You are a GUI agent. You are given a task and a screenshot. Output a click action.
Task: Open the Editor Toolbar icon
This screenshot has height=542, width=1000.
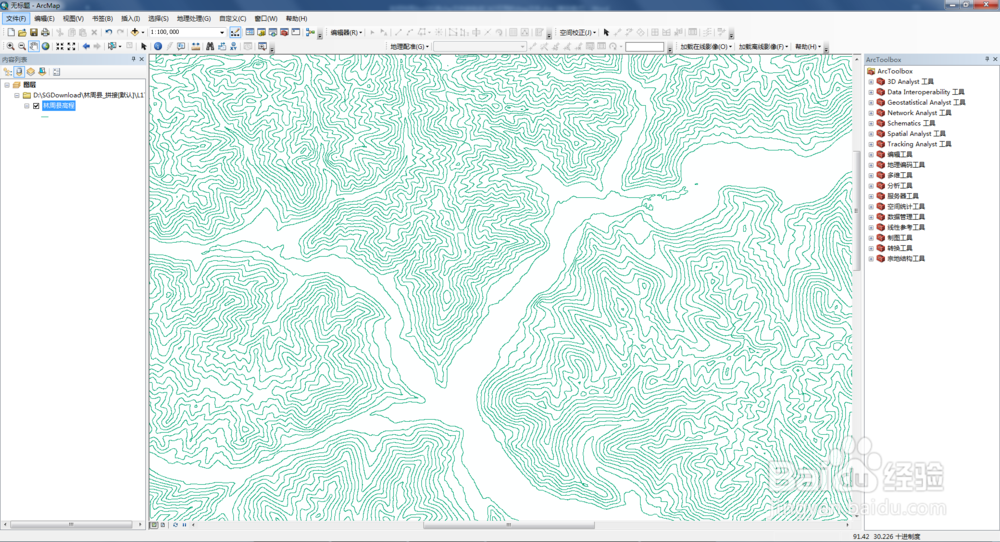tap(235, 33)
